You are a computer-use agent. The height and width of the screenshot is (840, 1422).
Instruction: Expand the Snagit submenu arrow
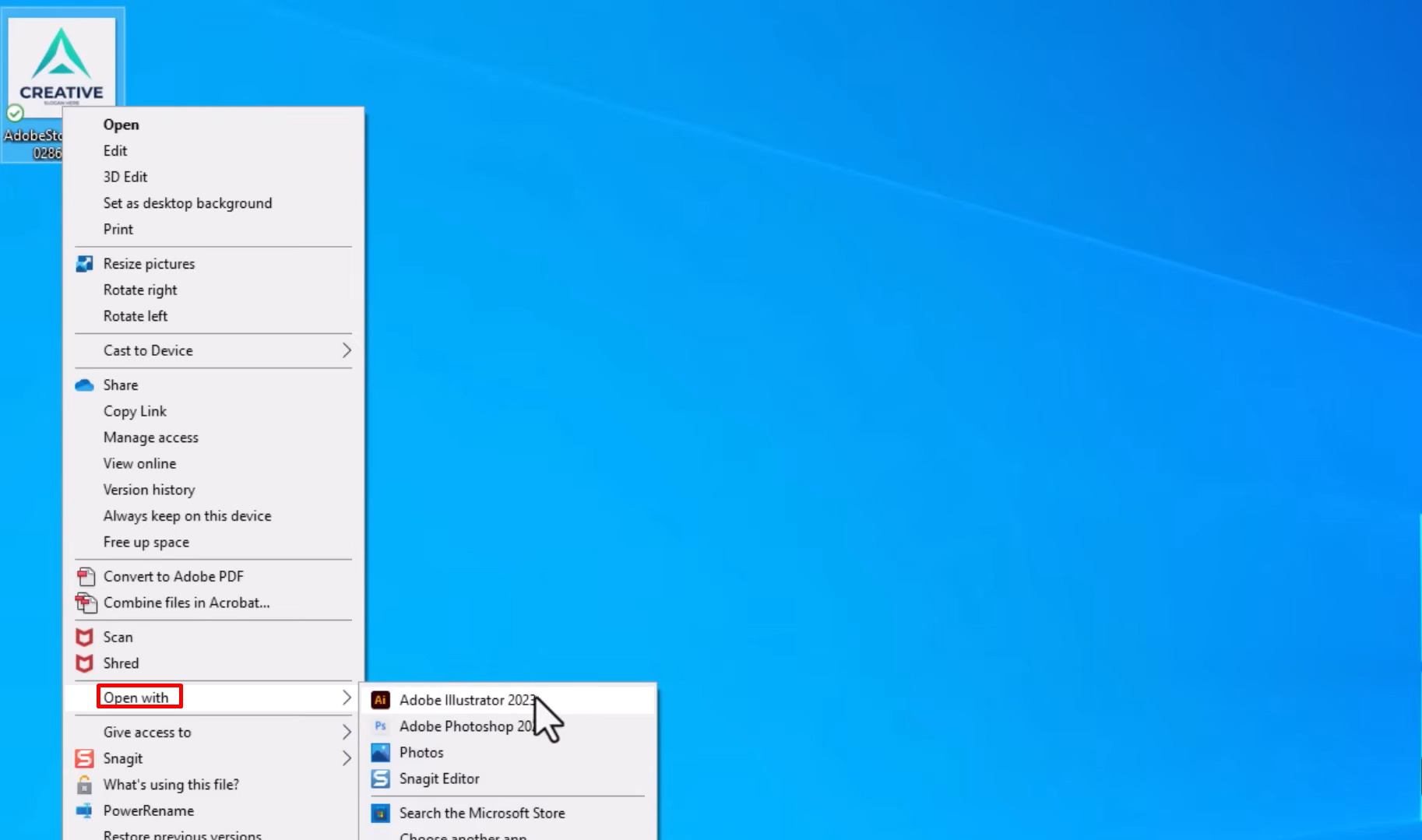(347, 758)
